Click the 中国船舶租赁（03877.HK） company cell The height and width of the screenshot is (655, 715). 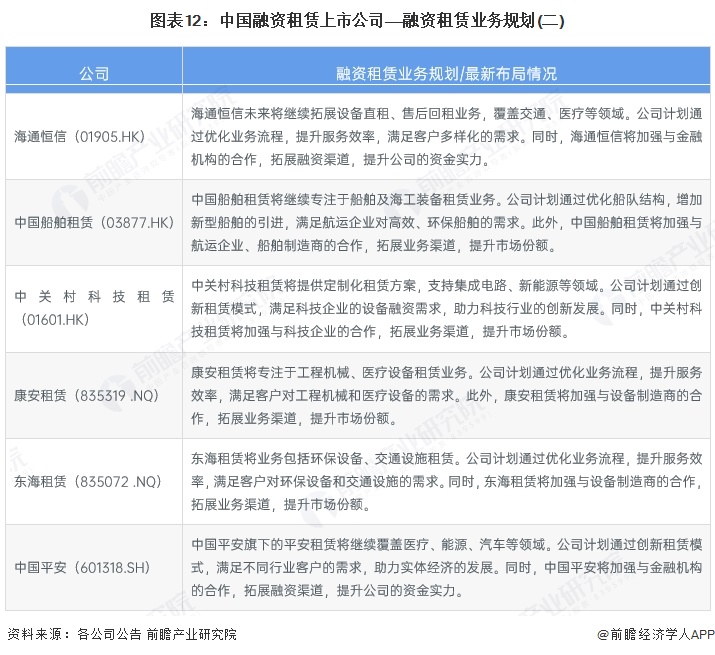[94, 223]
